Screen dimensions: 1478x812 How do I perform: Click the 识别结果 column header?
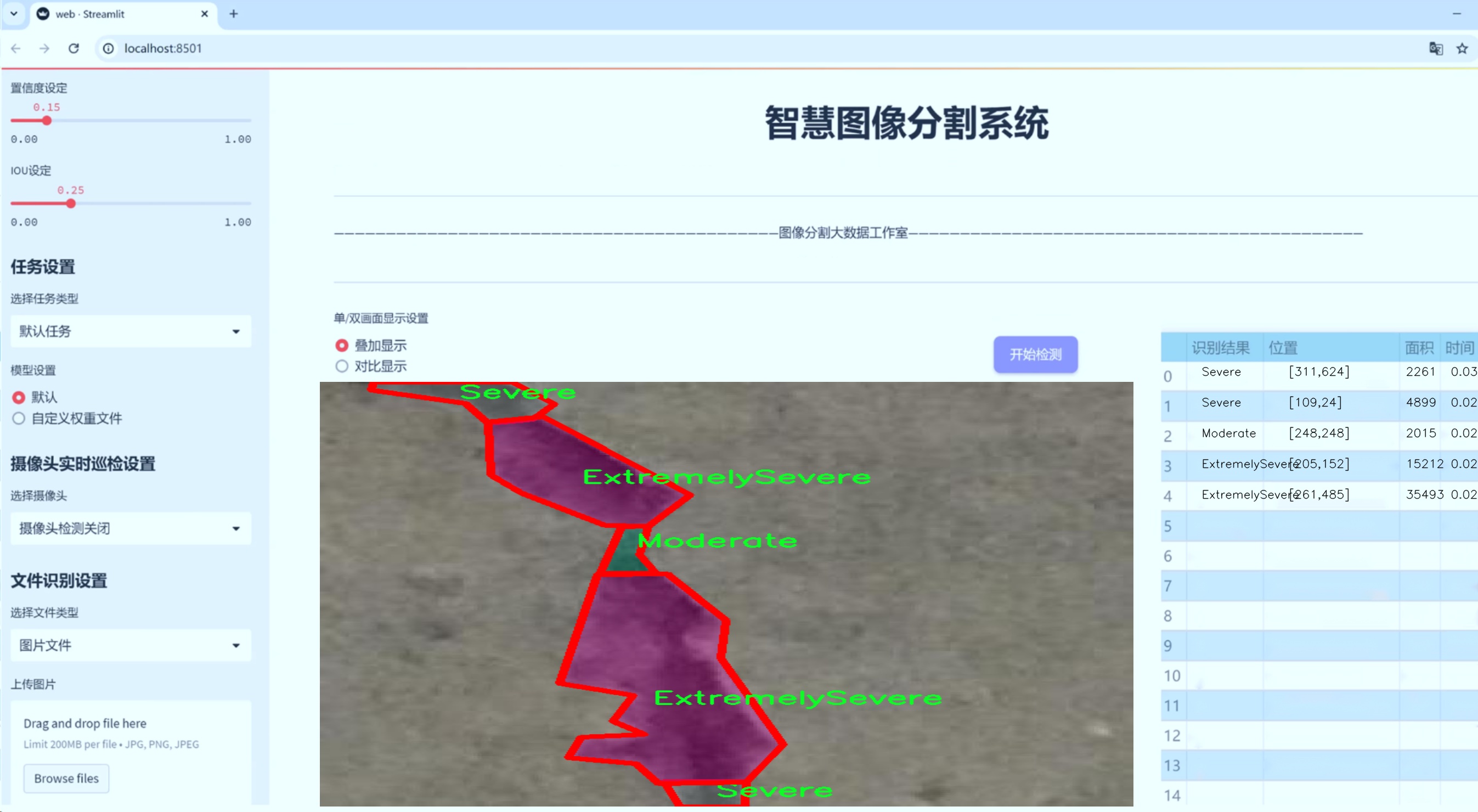tap(1220, 347)
